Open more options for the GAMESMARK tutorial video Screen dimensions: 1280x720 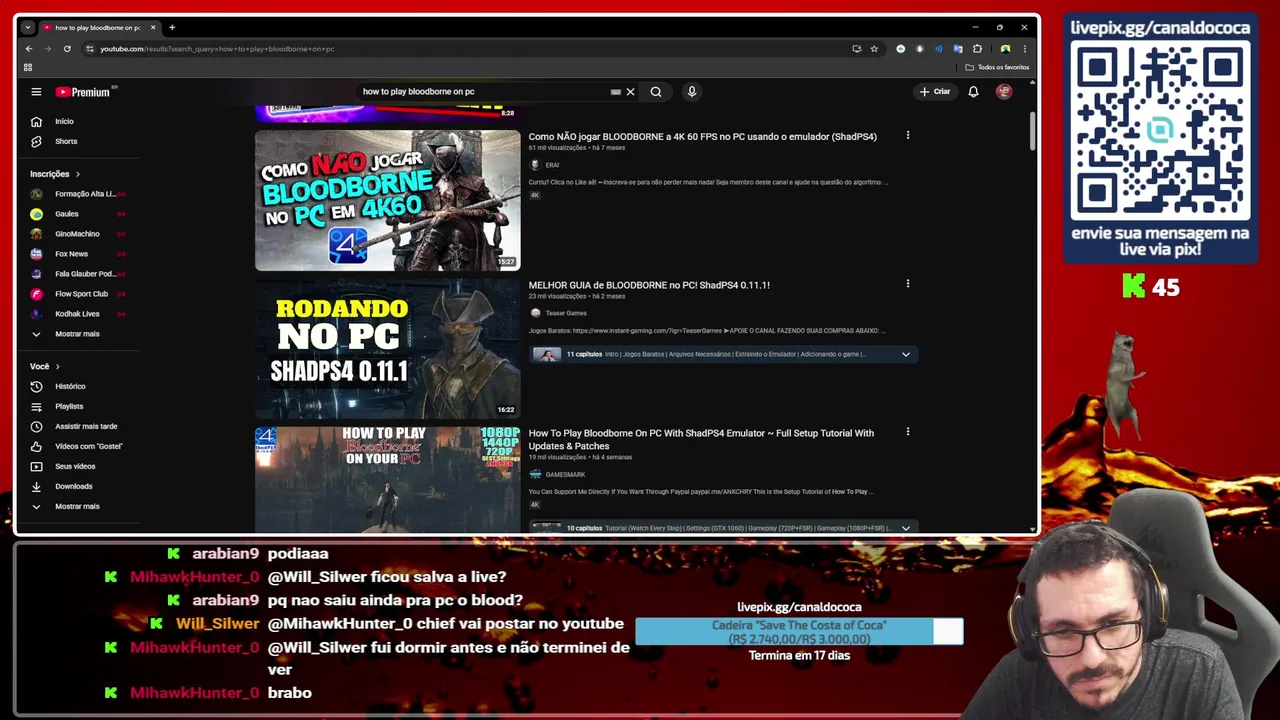908,432
